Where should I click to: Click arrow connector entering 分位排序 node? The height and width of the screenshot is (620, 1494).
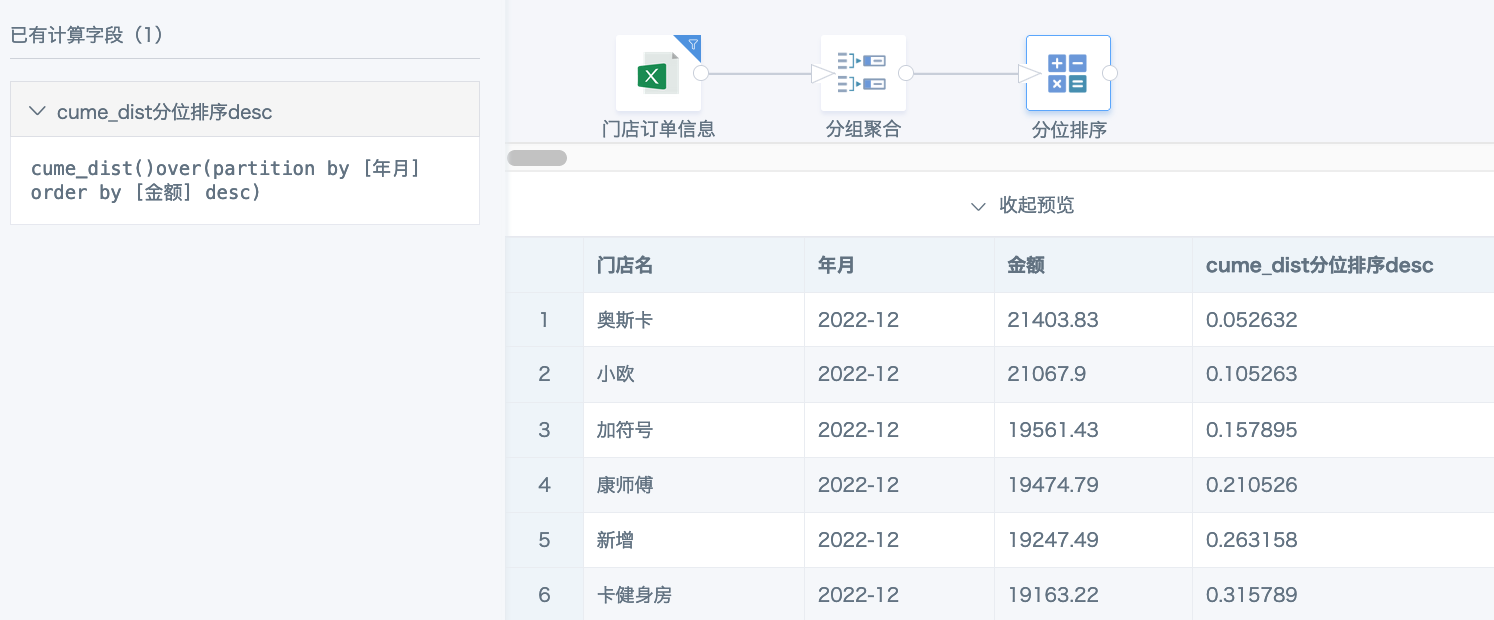tap(1030, 73)
